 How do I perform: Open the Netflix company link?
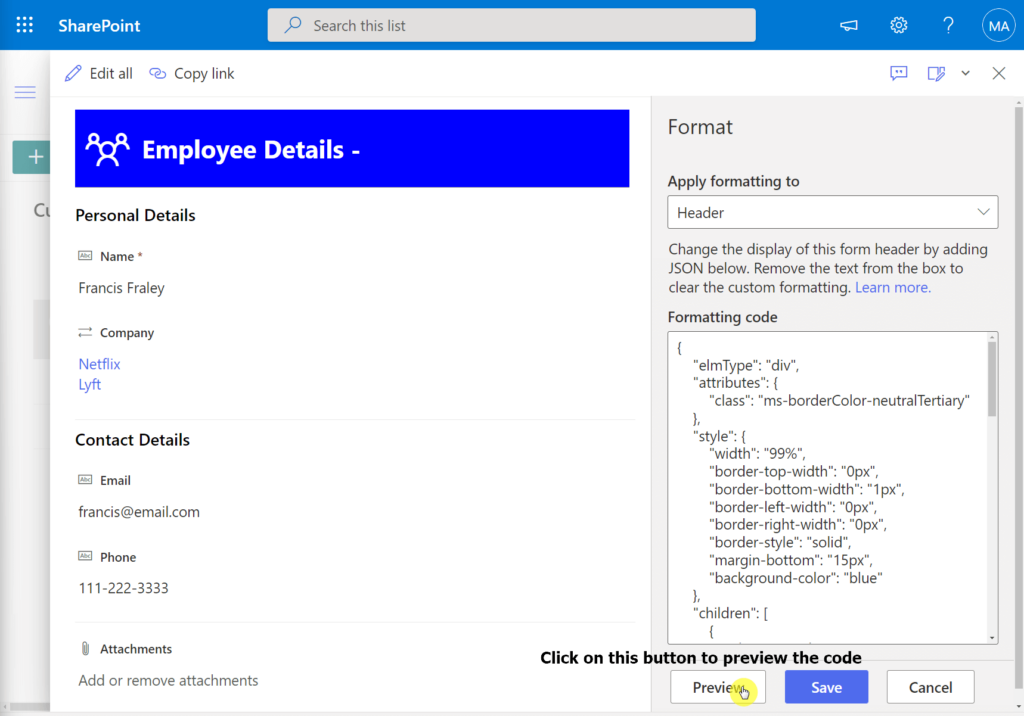click(99, 364)
